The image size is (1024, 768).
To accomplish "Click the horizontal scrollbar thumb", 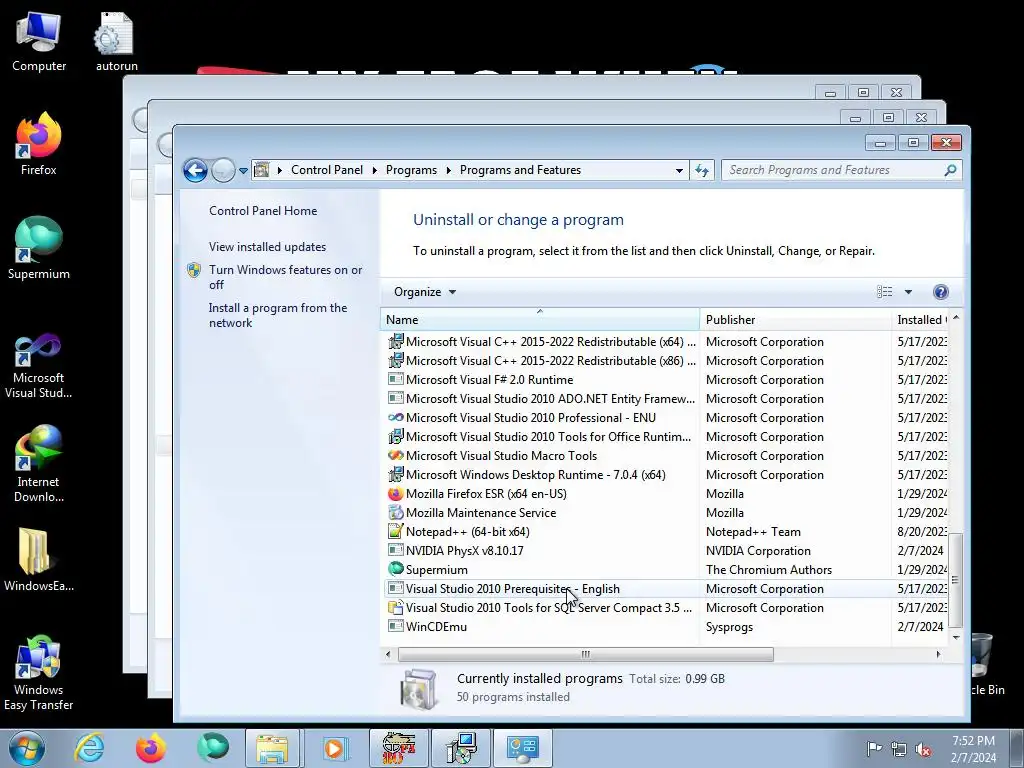I will tap(586, 654).
